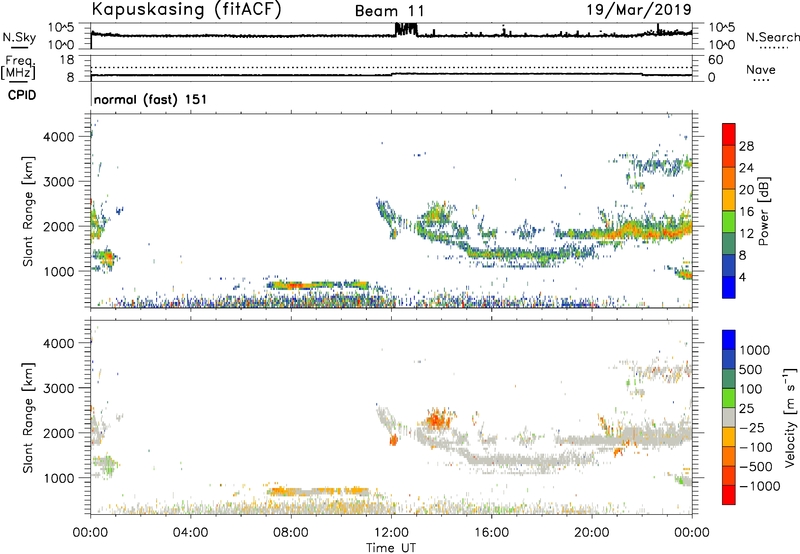
Task: Select the Beam 11 heading
Action: [389, 11]
